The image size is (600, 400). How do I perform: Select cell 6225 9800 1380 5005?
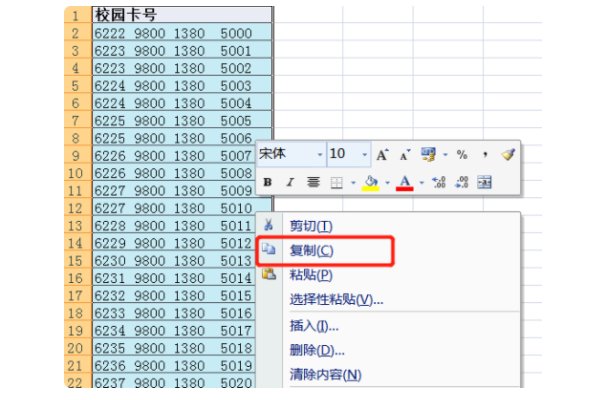coord(182,120)
